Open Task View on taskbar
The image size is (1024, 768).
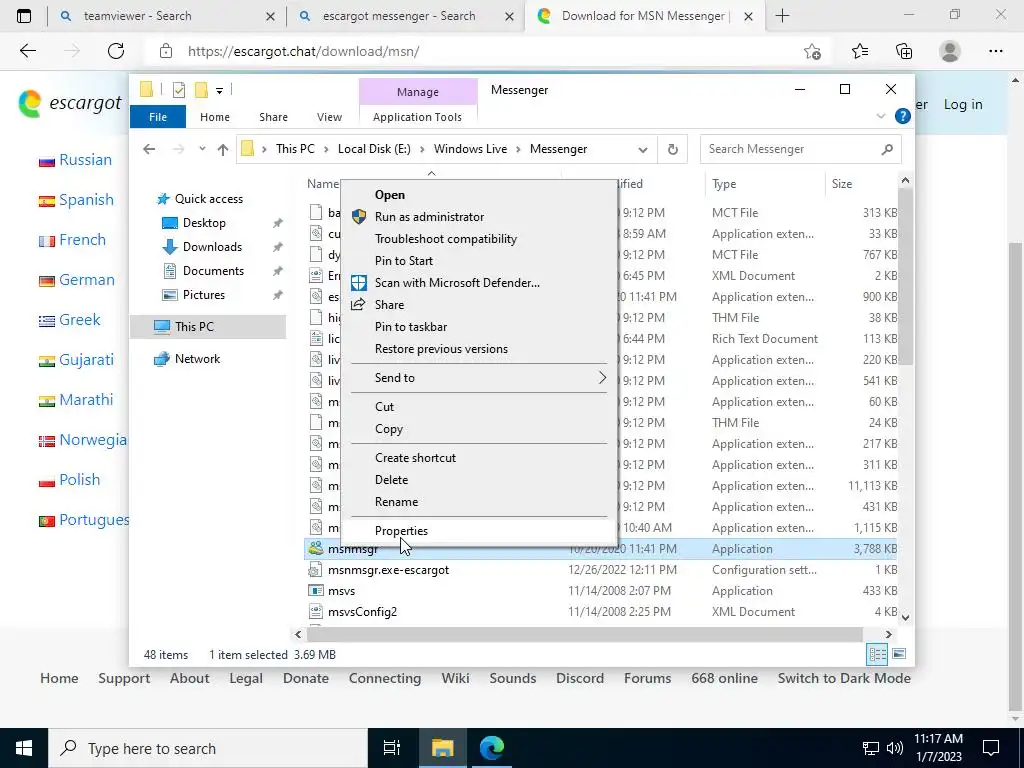coord(392,748)
